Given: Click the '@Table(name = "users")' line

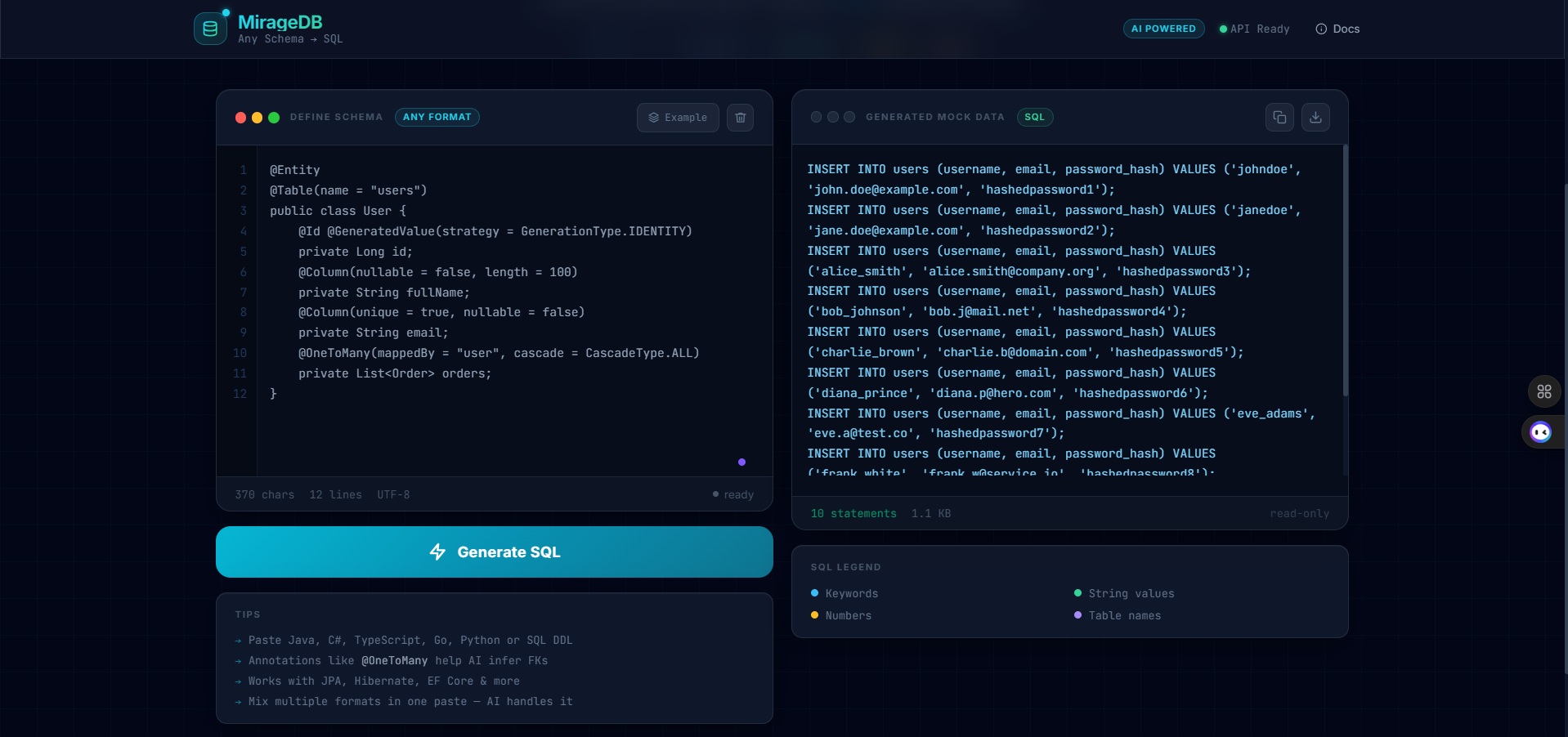Looking at the screenshot, I should (x=349, y=190).
